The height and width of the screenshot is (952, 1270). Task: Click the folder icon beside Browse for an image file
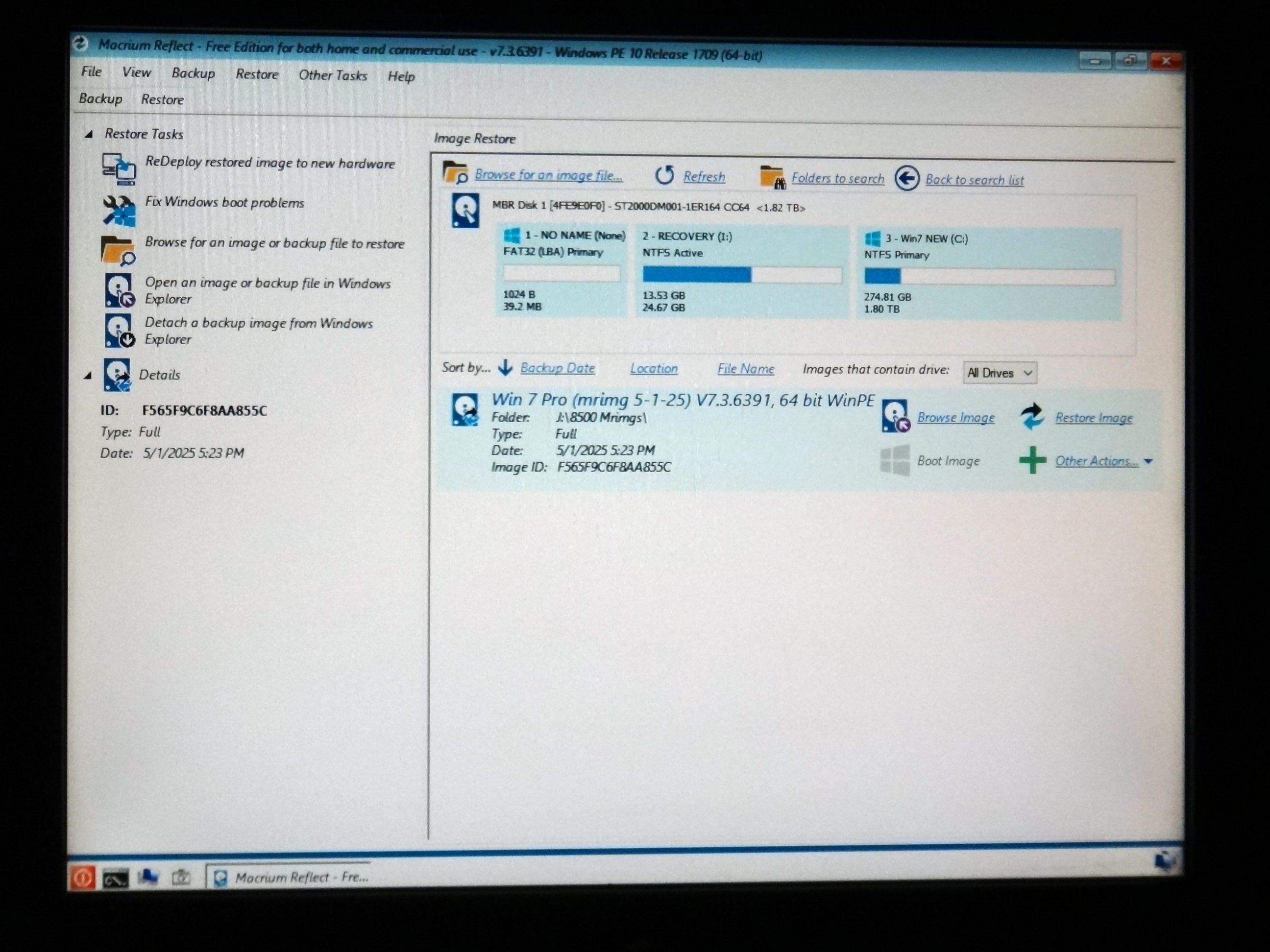(x=455, y=173)
